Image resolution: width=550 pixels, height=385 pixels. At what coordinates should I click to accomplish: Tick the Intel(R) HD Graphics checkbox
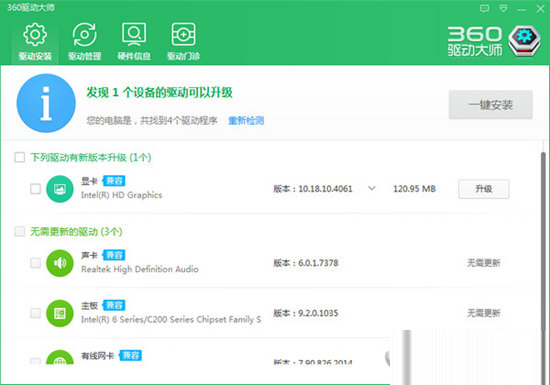tap(35, 189)
